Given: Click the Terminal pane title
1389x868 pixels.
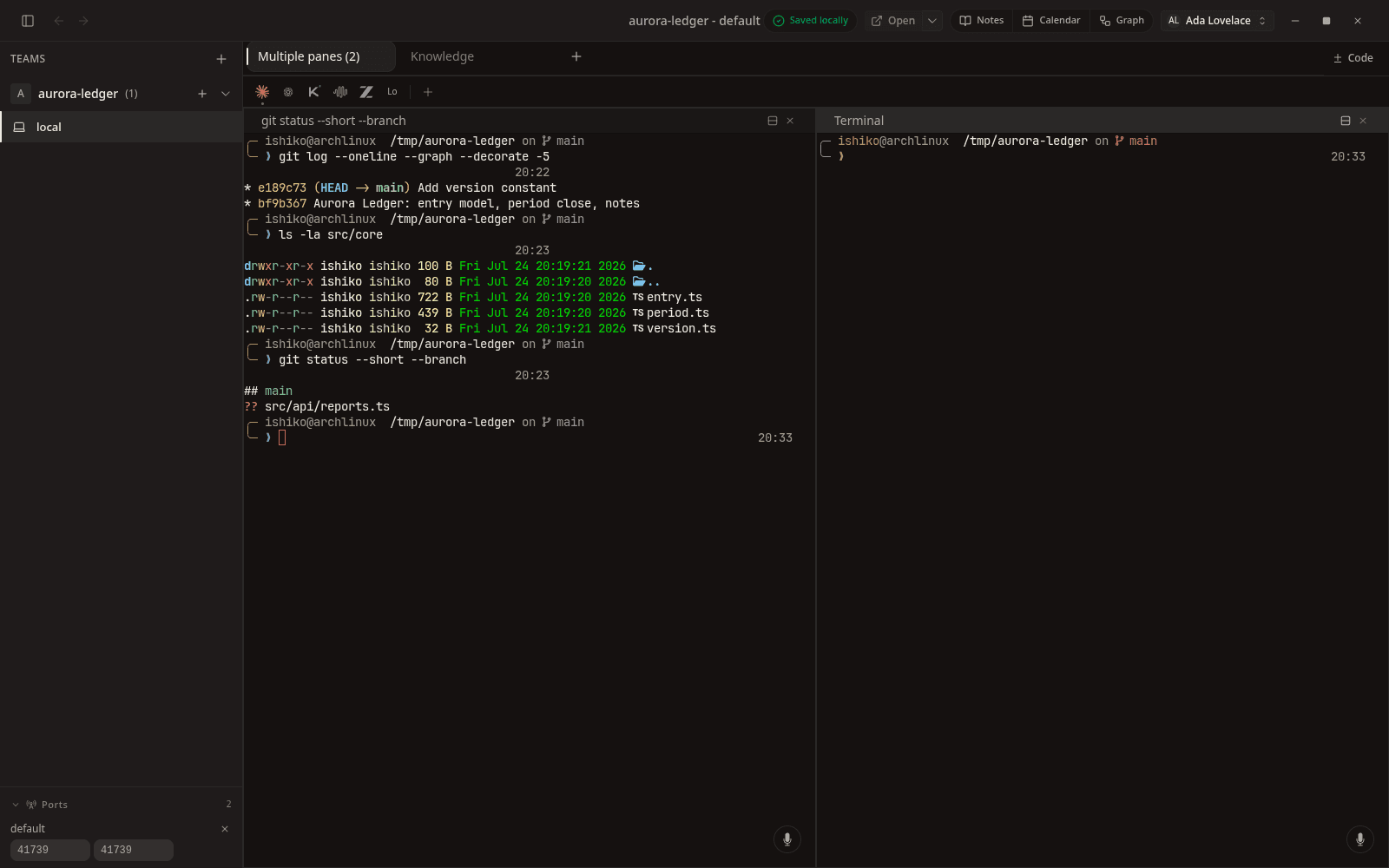Looking at the screenshot, I should [859, 121].
